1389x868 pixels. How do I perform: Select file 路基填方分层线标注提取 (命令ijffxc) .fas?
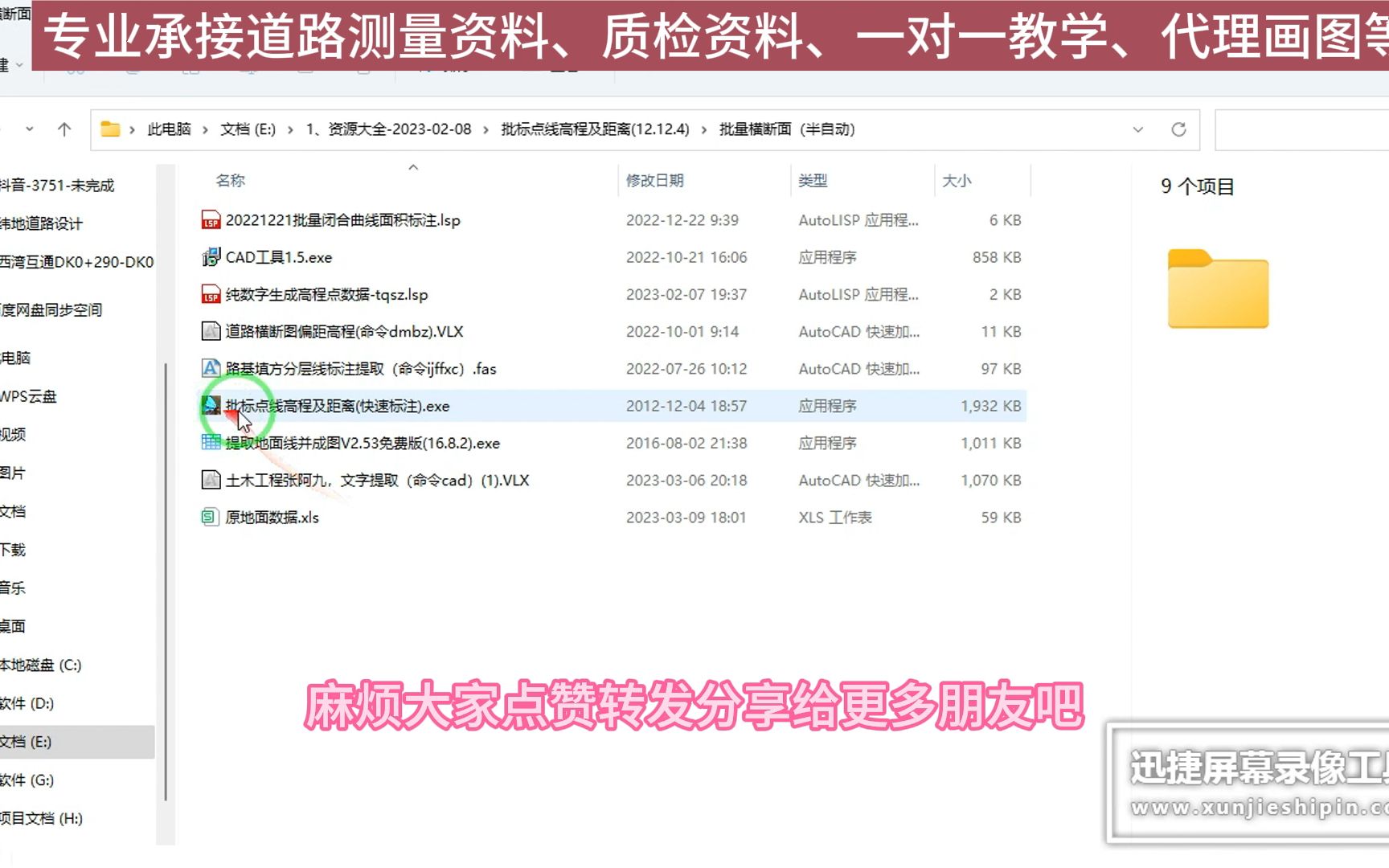point(361,369)
